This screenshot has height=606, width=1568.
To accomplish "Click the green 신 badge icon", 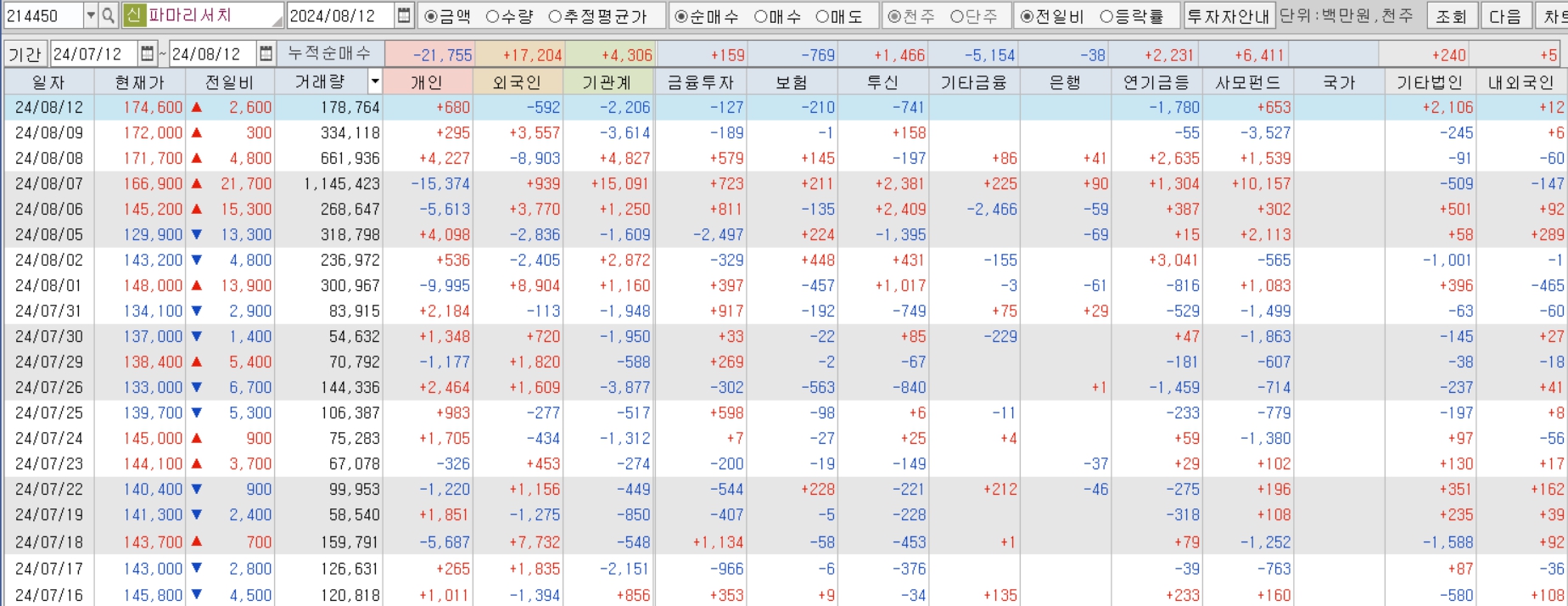I will coord(134,15).
